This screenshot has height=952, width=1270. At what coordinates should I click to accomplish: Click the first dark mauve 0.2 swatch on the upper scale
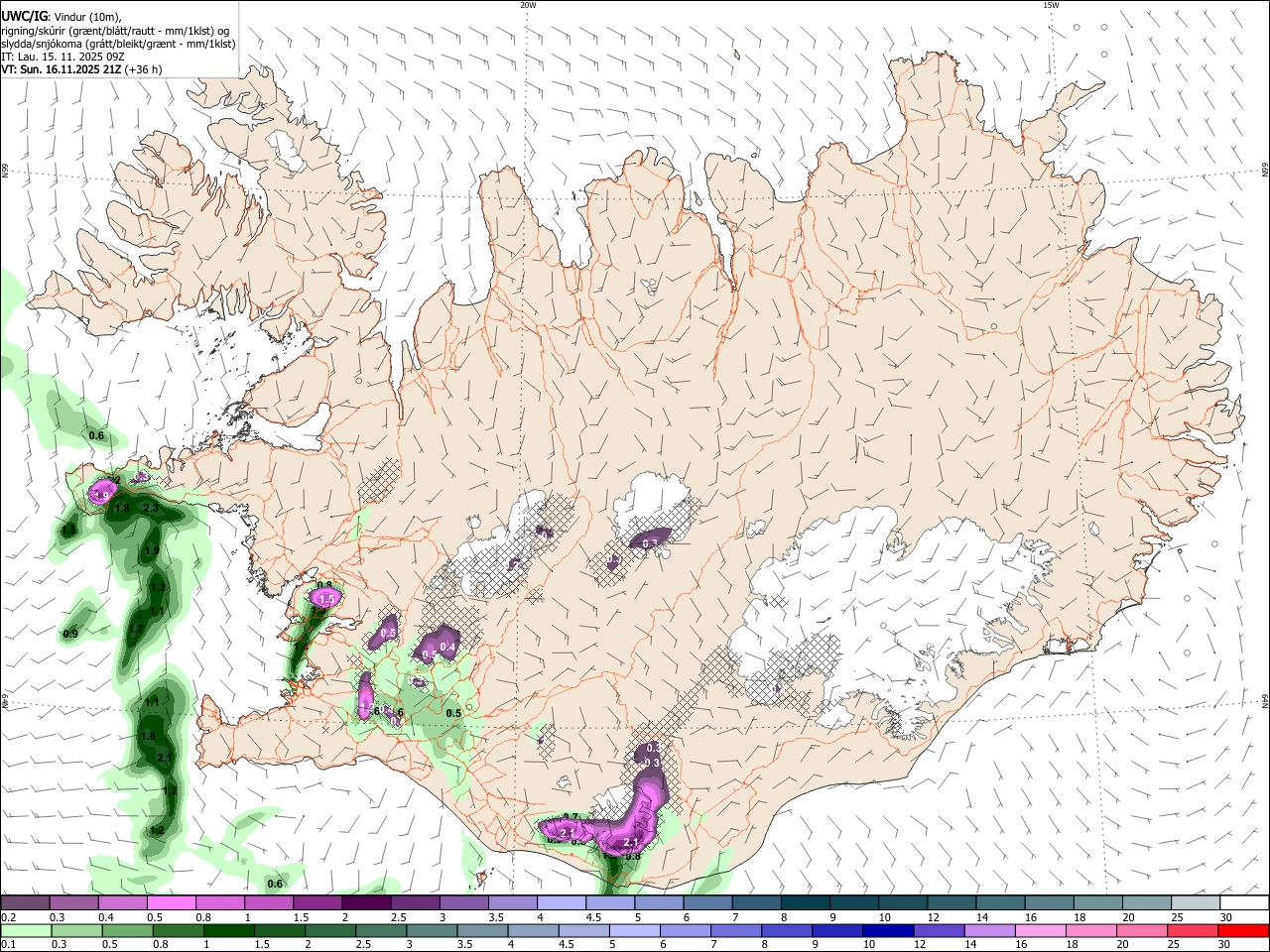pos(25,903)
